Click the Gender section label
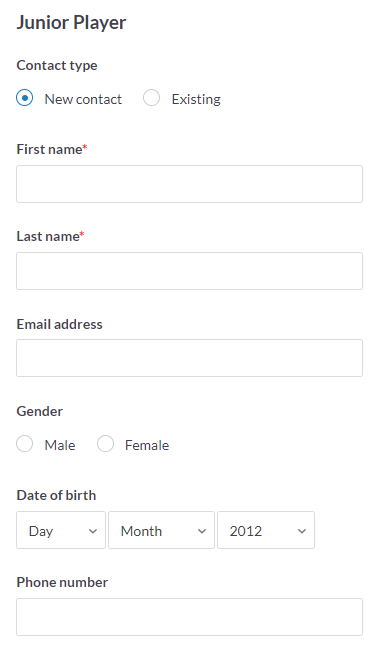The image size is (390, 649). click(40, 411)
